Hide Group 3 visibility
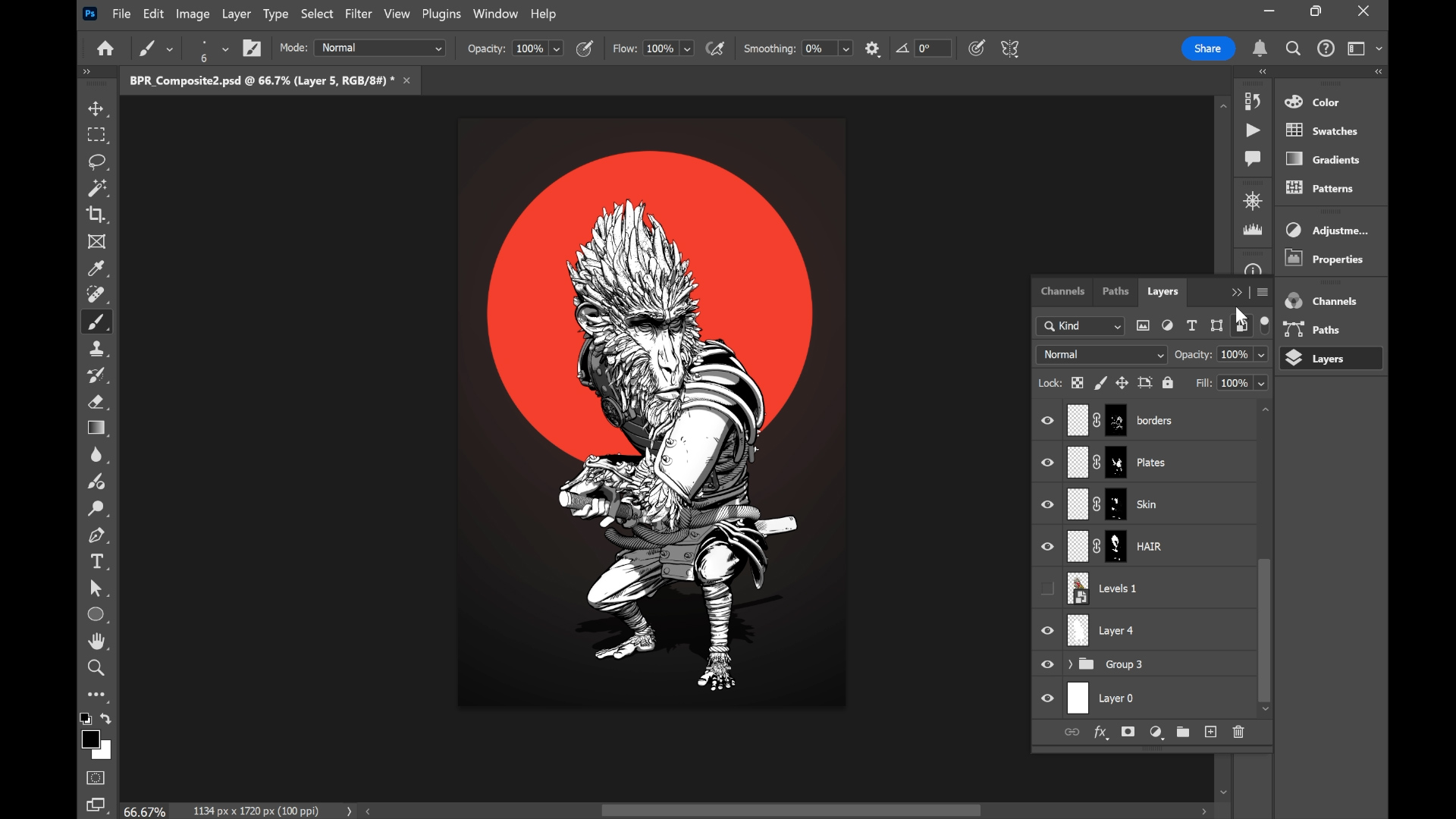The height and width of the screenshot is (819, 1456). [x=1048, y=665]
